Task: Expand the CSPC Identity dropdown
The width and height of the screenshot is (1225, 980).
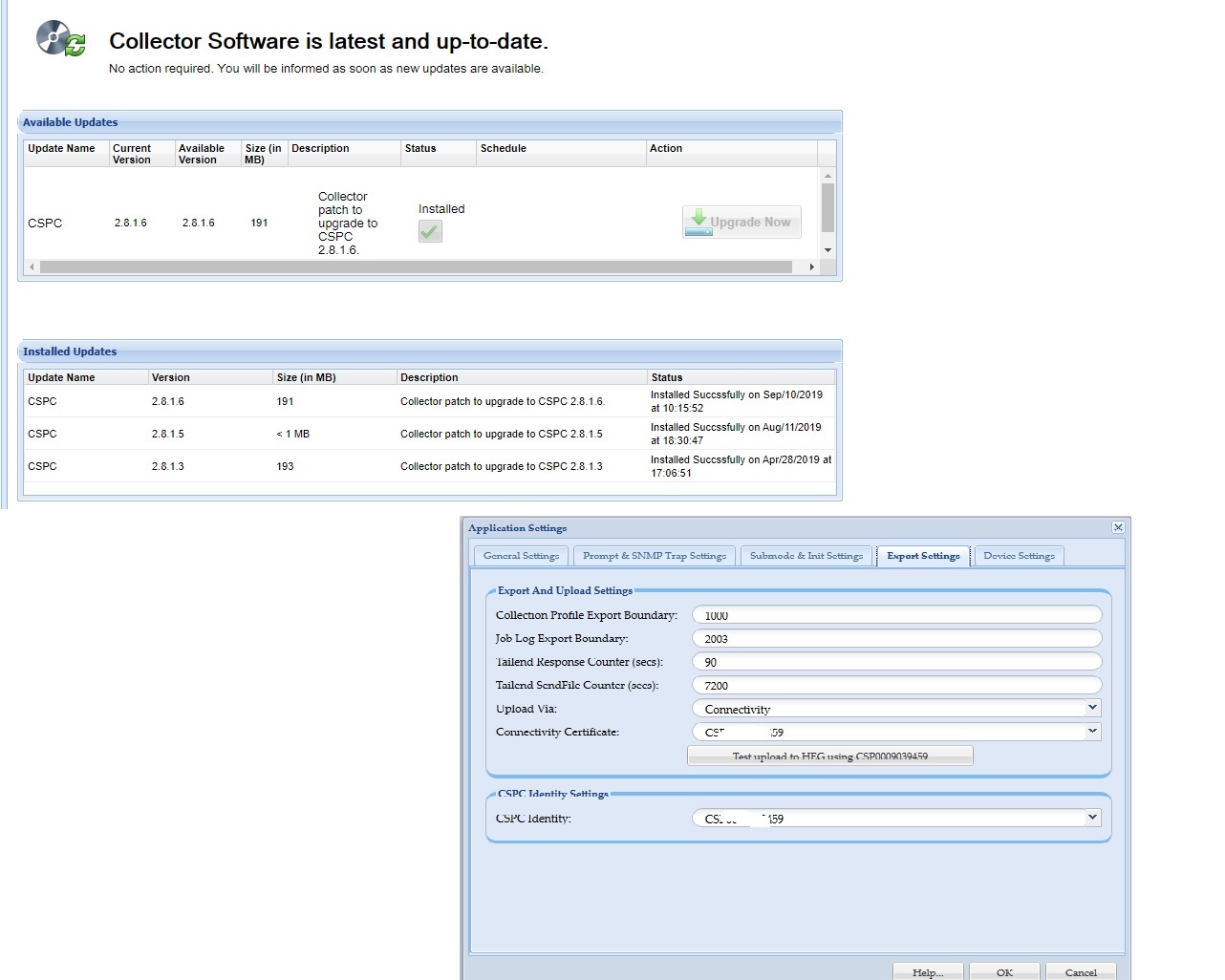Action: point(1092,818)
